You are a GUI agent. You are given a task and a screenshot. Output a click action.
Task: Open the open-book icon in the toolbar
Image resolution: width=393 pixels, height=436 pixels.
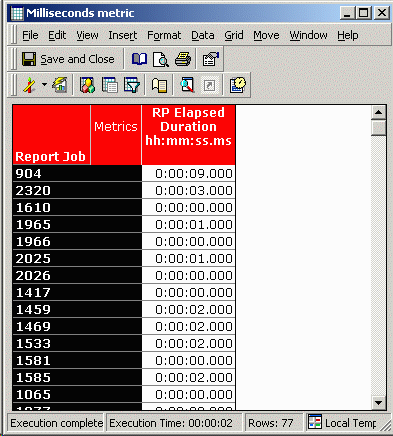tap(139, 59)
